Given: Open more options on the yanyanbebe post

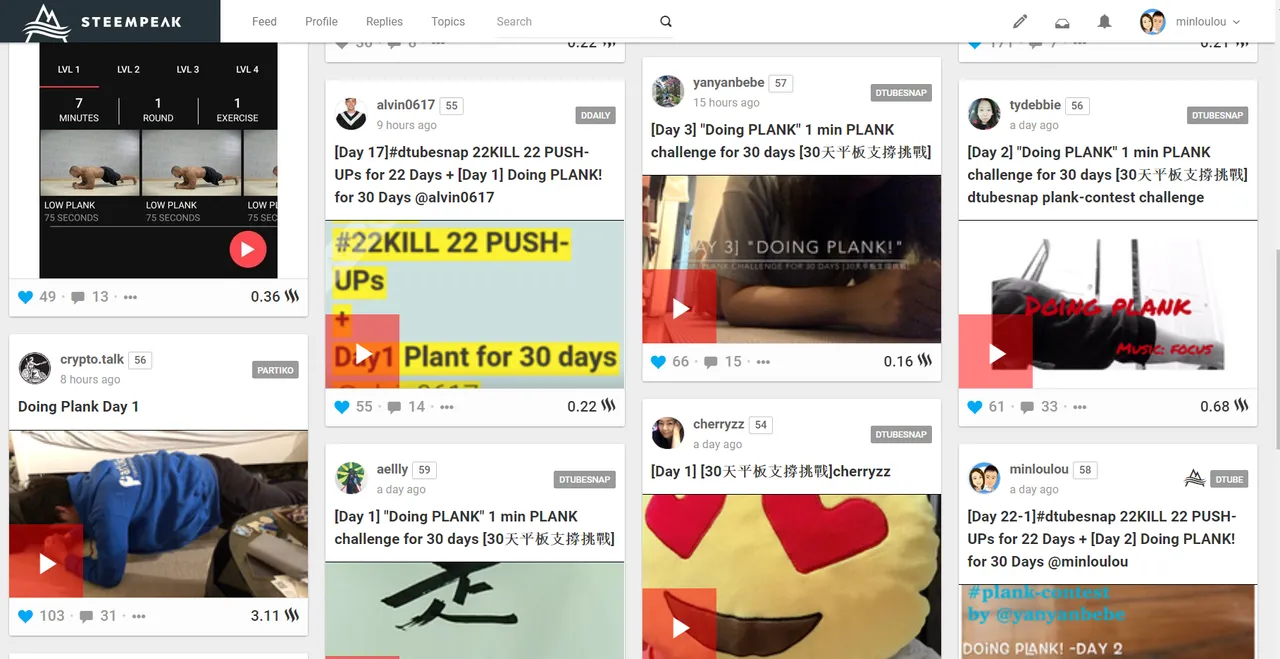Looking at the screenshot, I should coord(763,362).
